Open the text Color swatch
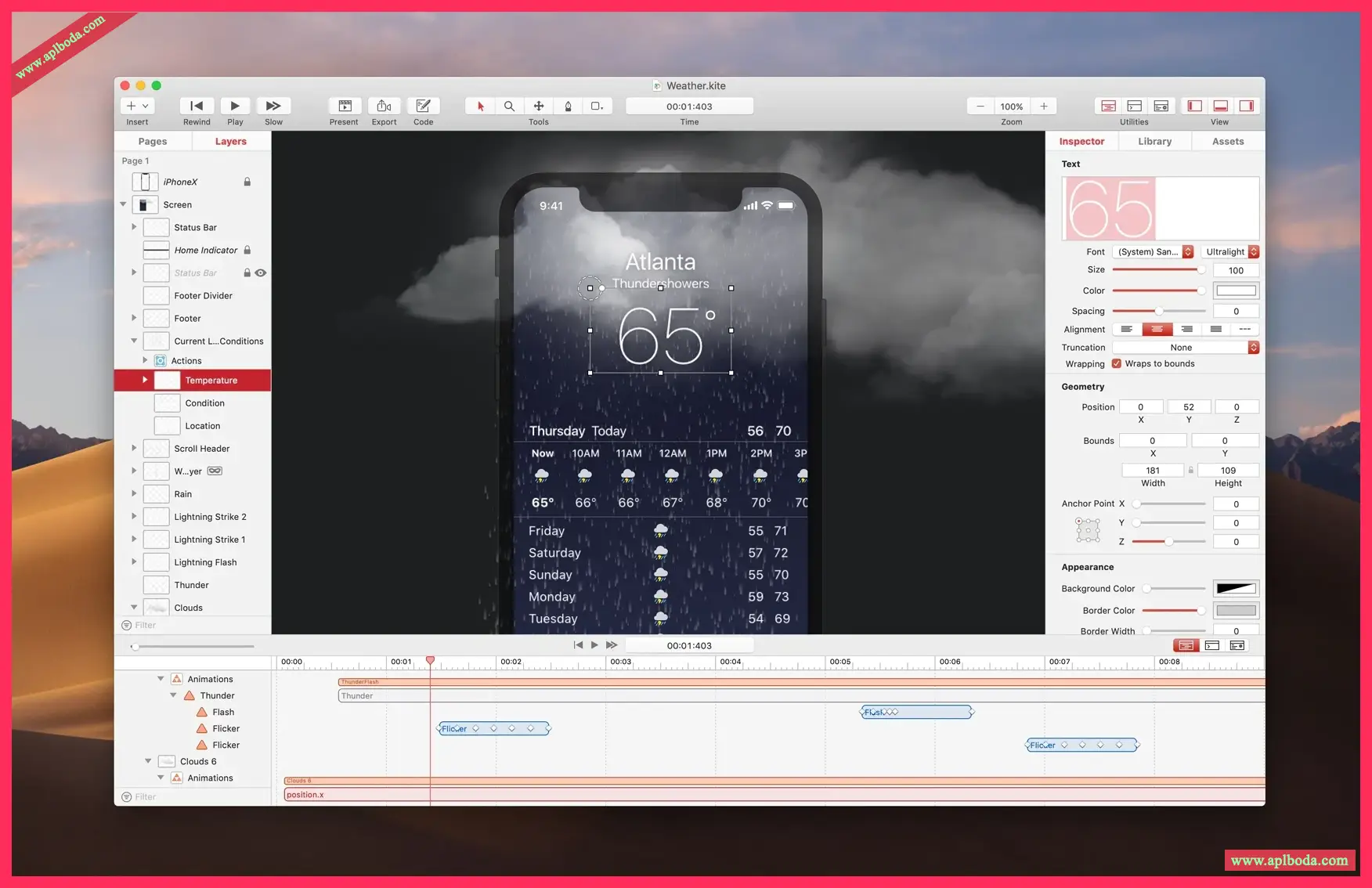This screenshot has width=1372, height=888. tap(1236, 291)
